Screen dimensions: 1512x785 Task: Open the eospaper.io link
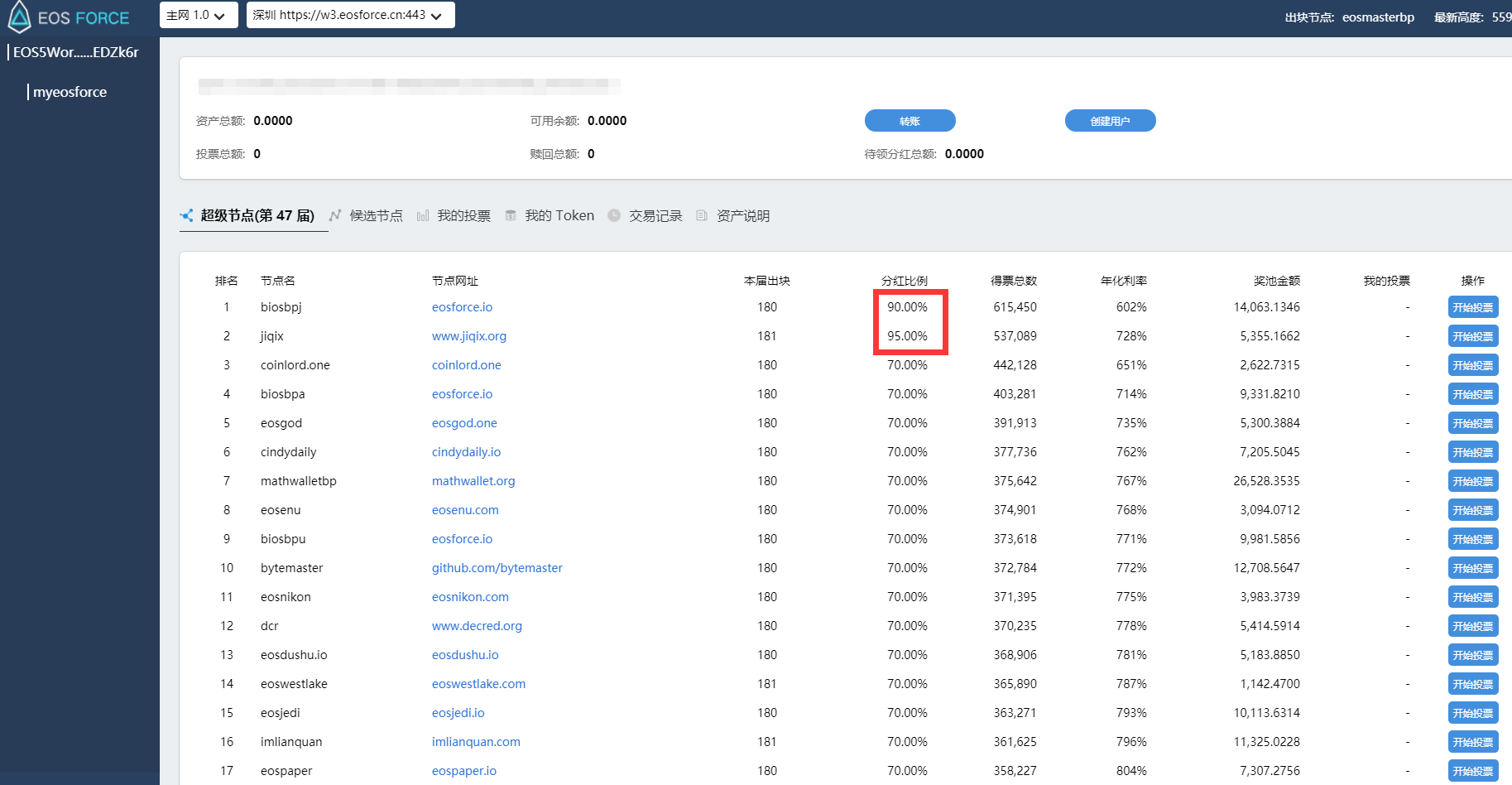click(464, 771)
